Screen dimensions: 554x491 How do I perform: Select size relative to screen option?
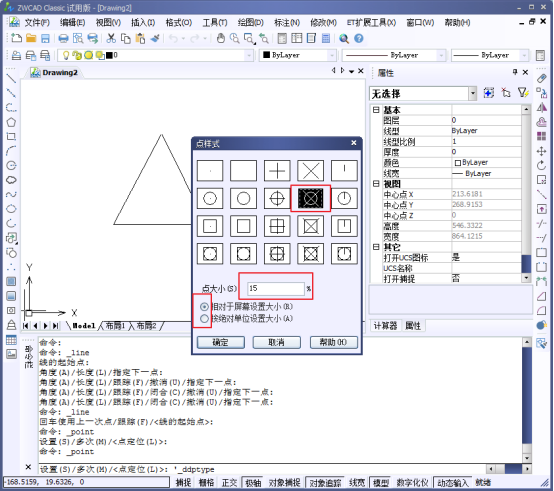pyautogui.click(x=204, y=307)
